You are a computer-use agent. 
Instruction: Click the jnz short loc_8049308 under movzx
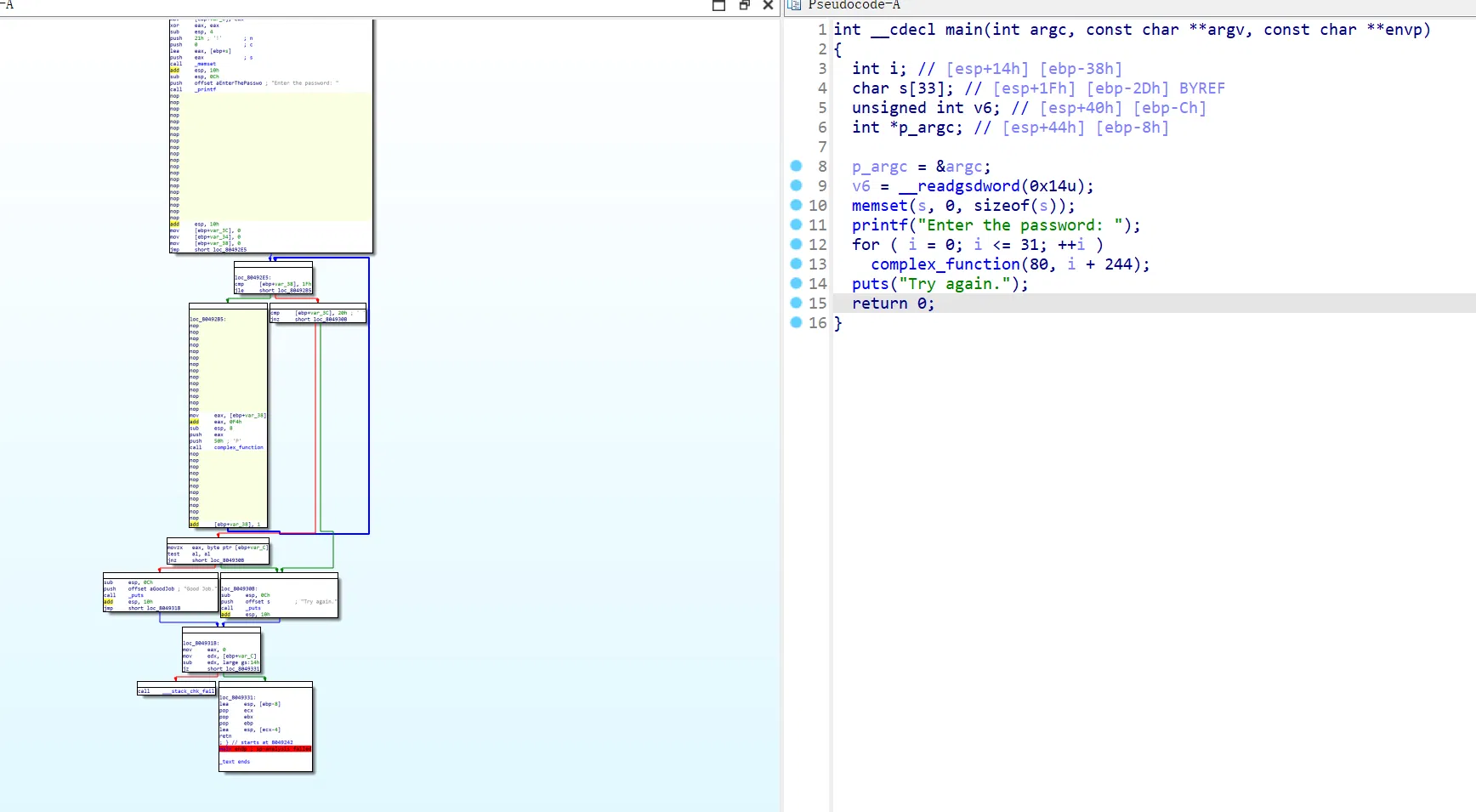coord(206,560)
